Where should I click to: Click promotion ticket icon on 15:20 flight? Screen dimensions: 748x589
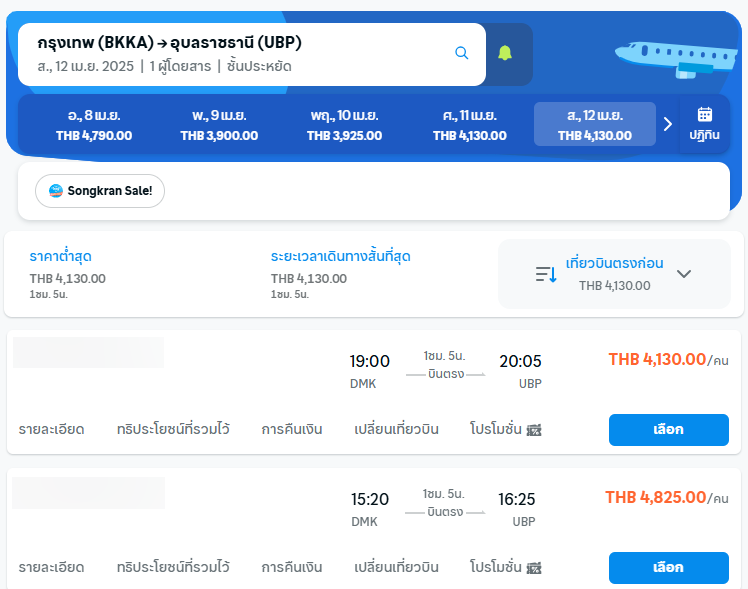coord(534,568)
